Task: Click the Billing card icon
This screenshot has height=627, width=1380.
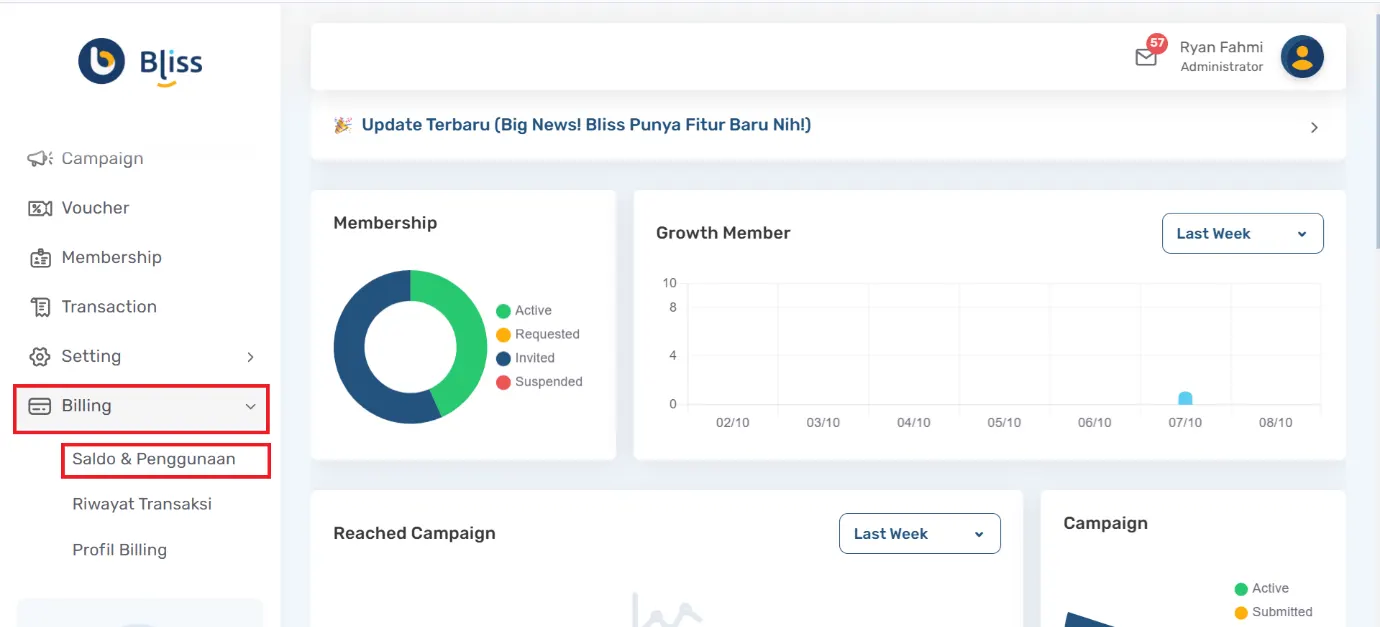Action: point(40,406)
